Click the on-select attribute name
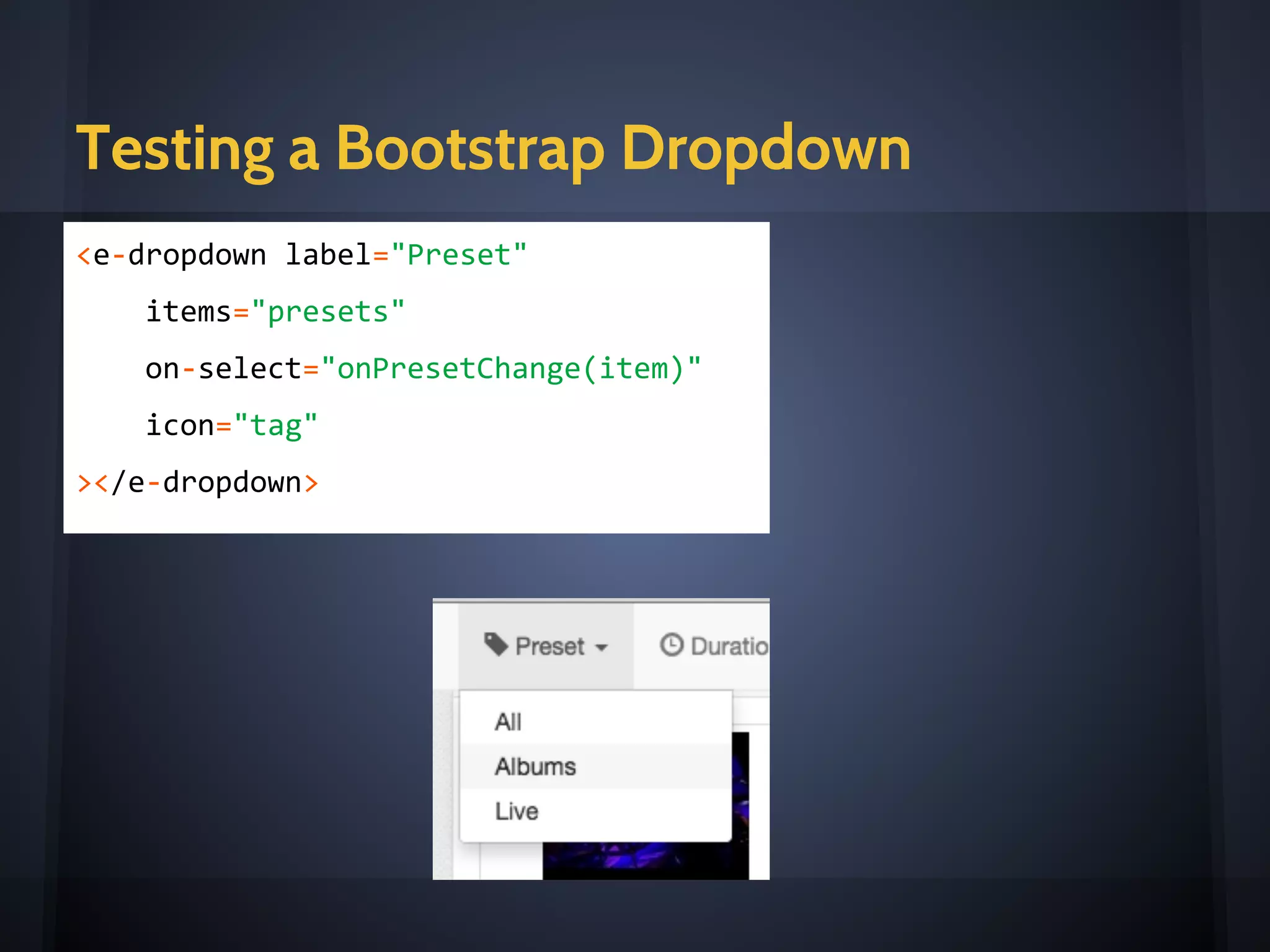 coord(223,369)
